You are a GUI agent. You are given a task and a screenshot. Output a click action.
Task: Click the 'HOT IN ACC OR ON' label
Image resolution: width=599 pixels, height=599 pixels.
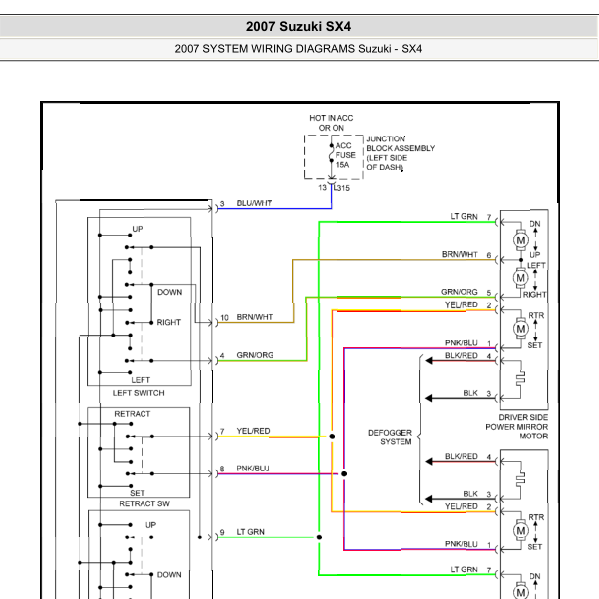[331, 123]
